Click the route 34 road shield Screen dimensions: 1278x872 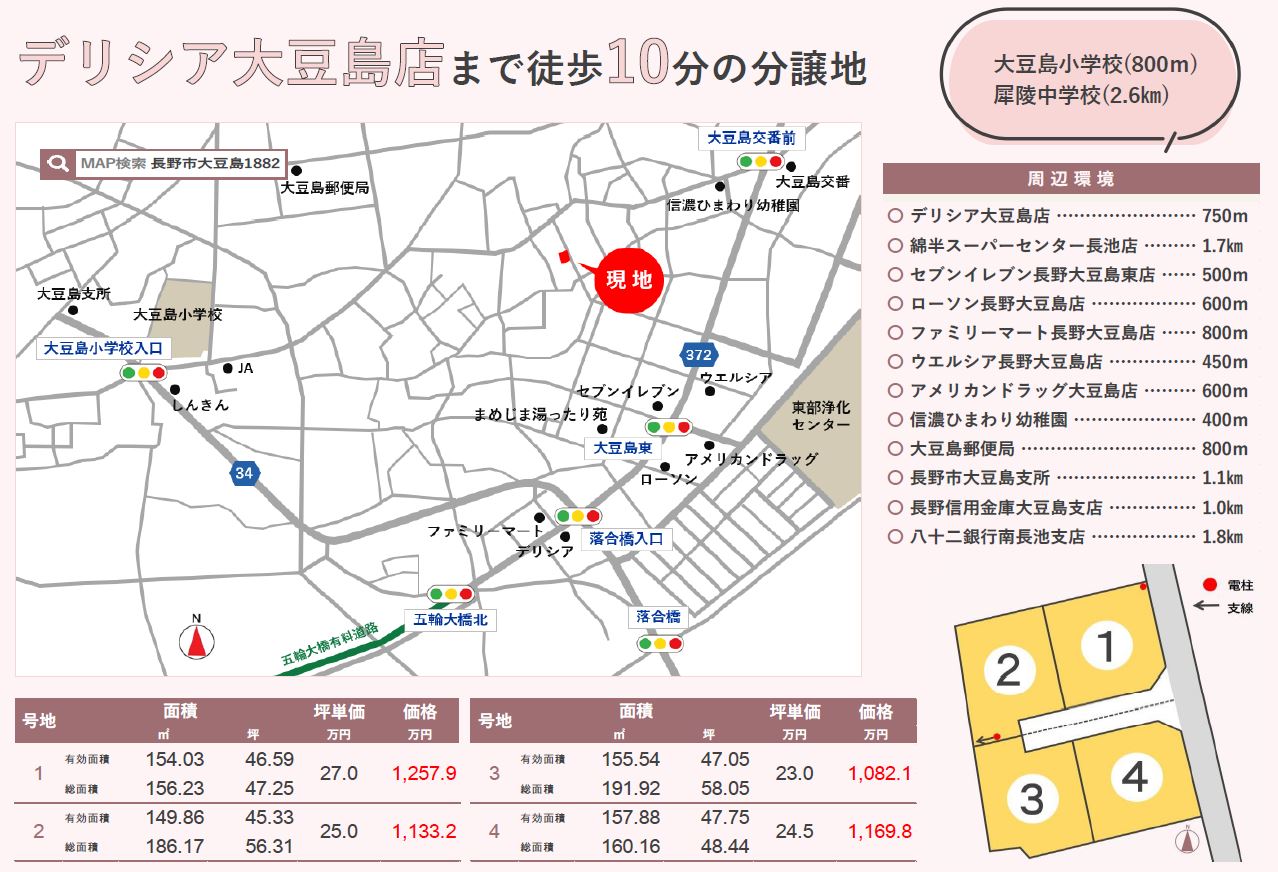243,472
